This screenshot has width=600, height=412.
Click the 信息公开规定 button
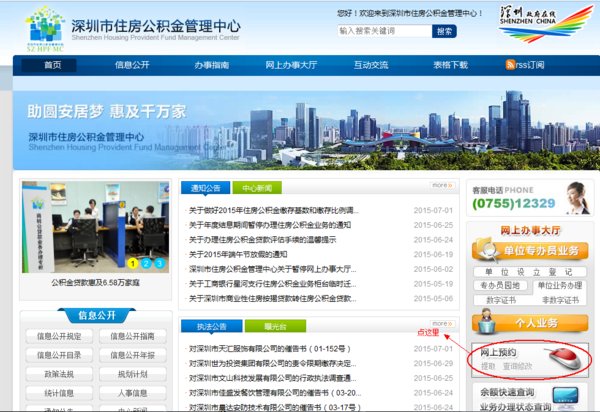coord(59,336)
